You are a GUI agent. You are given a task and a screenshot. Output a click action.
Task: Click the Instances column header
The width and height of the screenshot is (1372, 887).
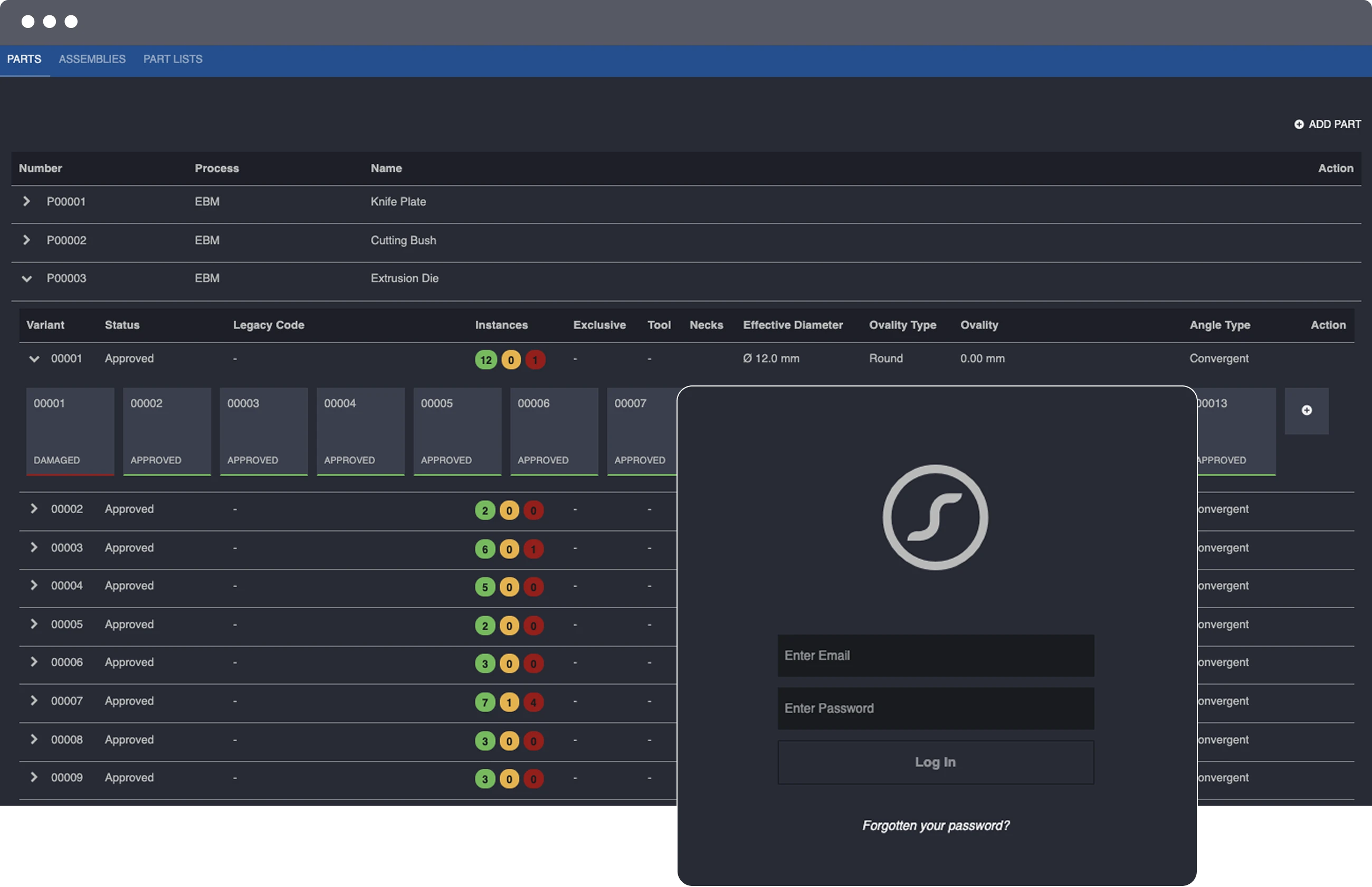click(x=501, y=325)
